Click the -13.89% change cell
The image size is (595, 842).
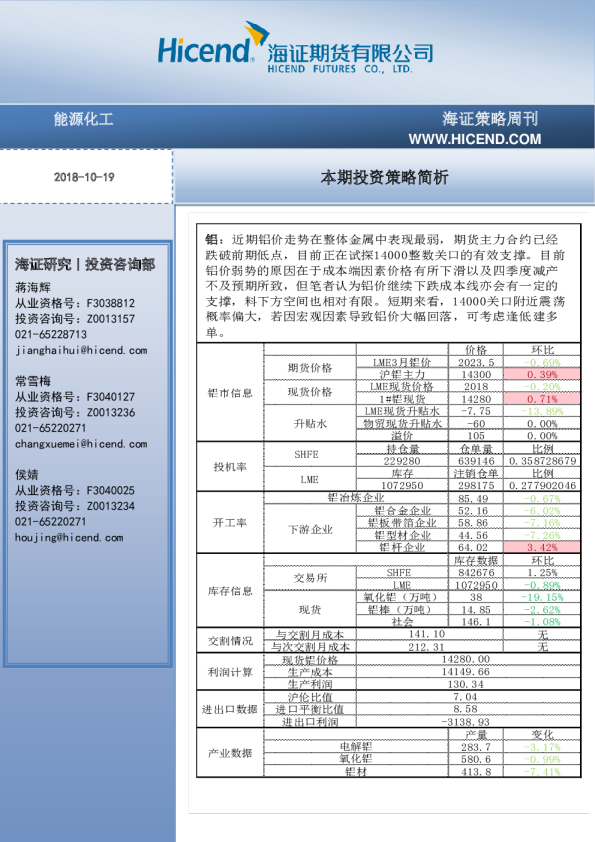tap(542, 411)
